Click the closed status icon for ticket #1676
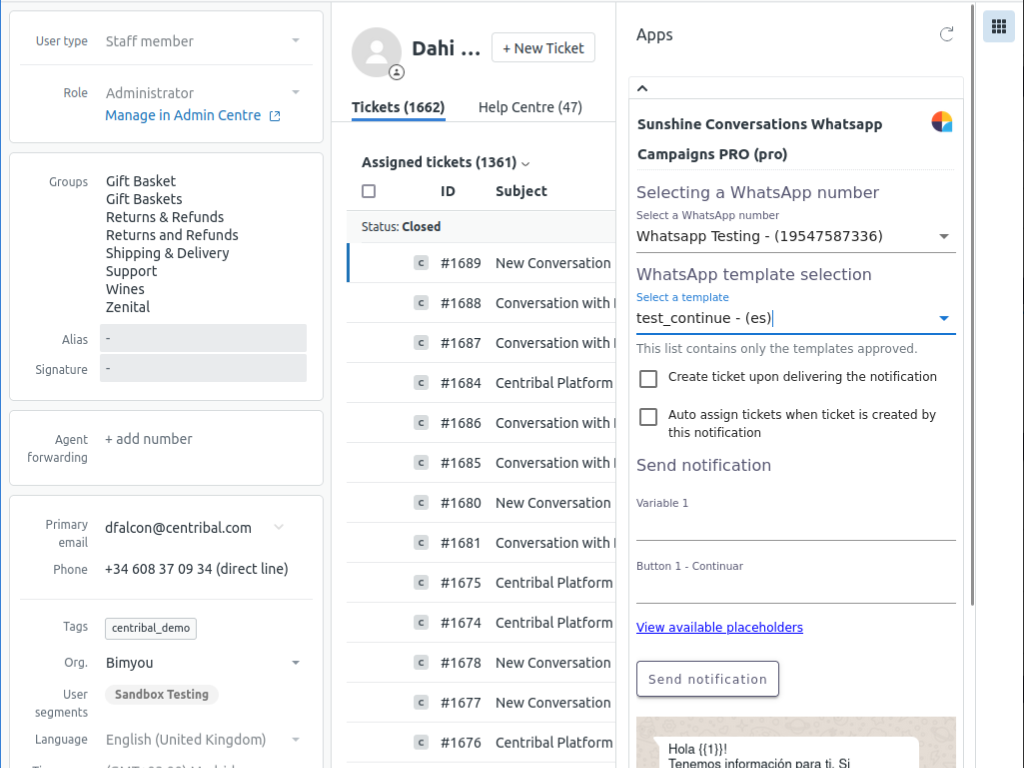Image resolution: width=1024 pixels, height=768 pixels. tap(421, 743)
